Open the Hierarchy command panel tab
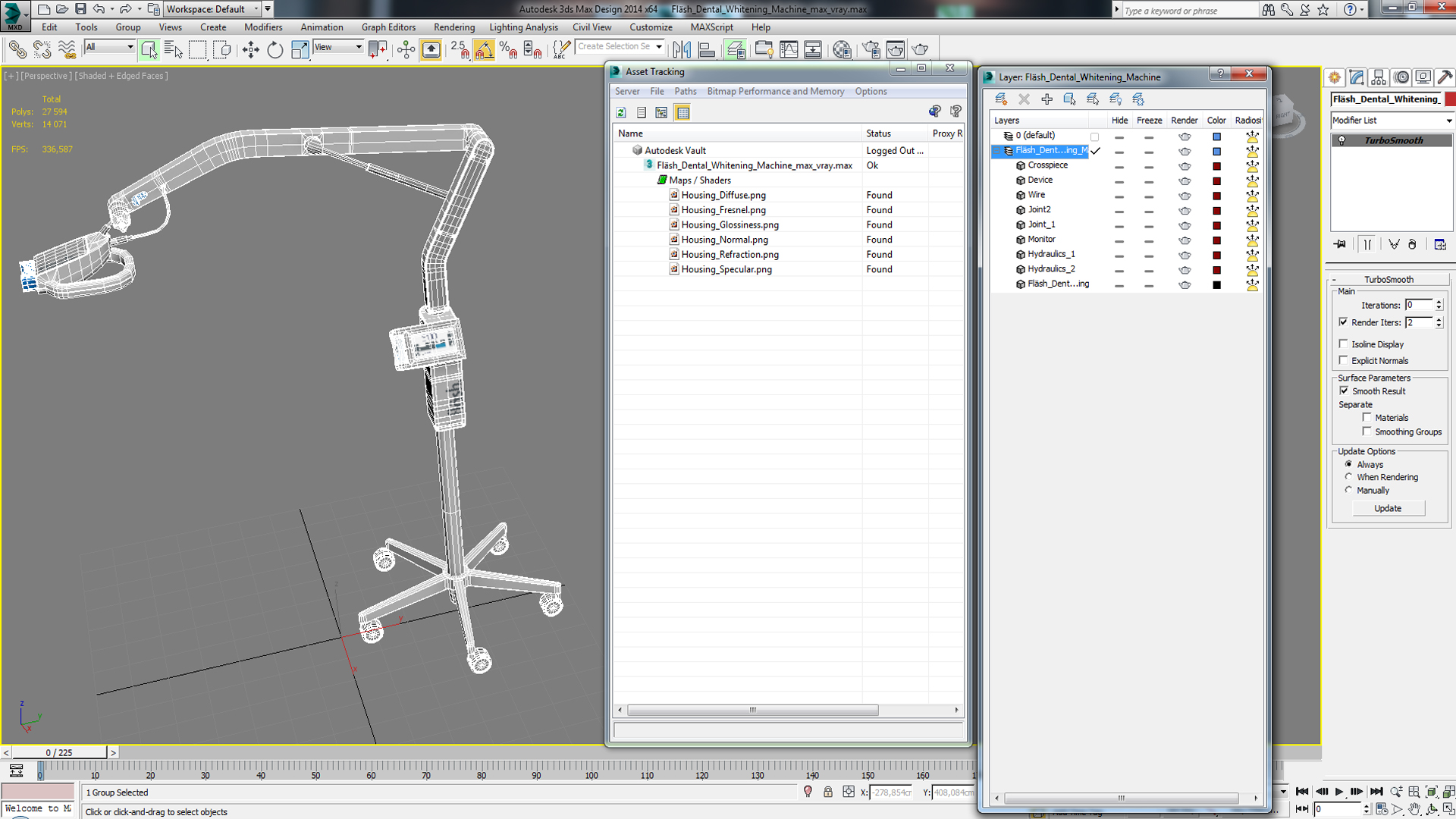 [1379, 77]
